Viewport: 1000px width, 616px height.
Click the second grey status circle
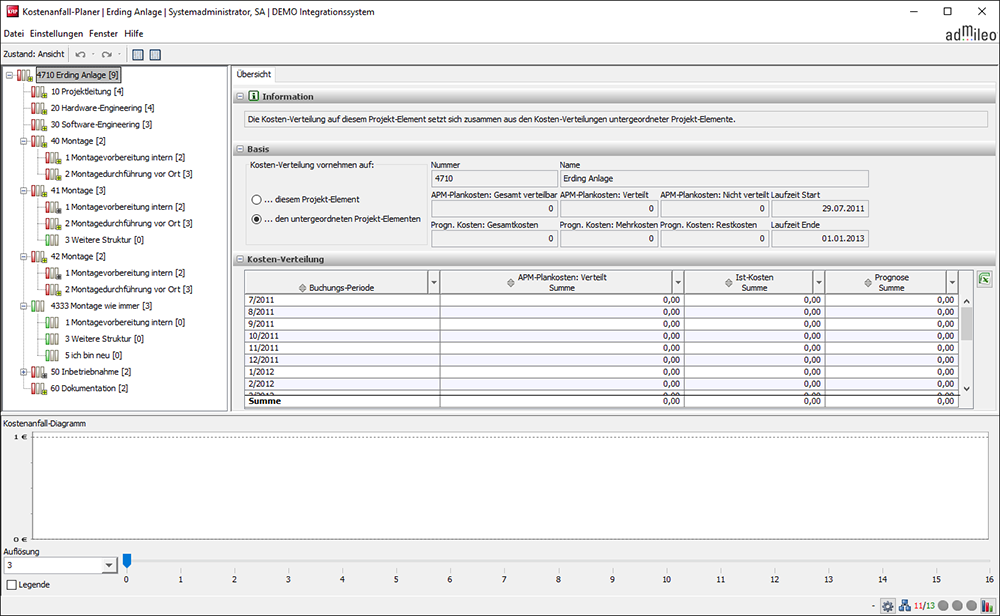click(x=957, y=606)
